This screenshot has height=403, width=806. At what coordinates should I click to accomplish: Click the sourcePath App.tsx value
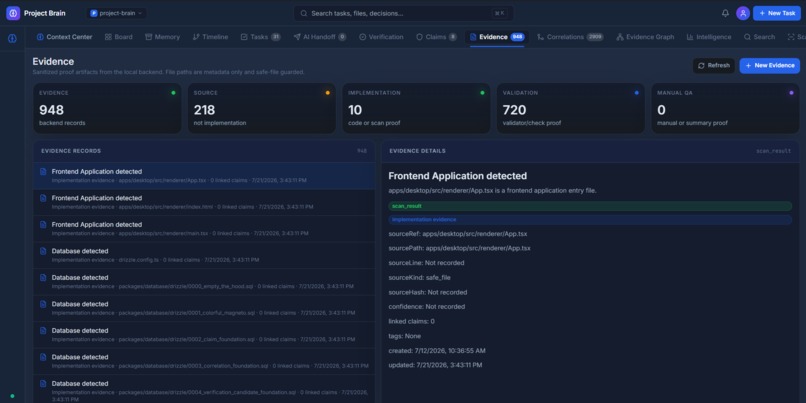pyautogui.click(x=478, y=248)
